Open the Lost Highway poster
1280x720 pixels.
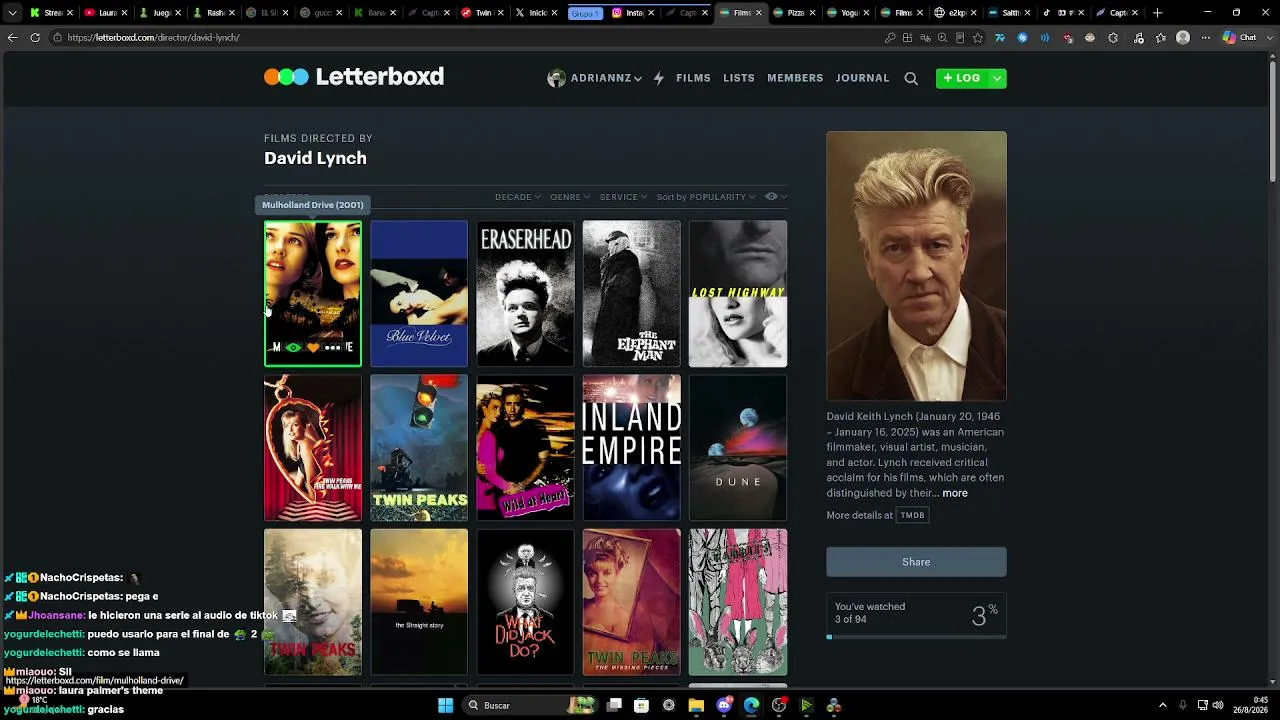click(738, 294)
